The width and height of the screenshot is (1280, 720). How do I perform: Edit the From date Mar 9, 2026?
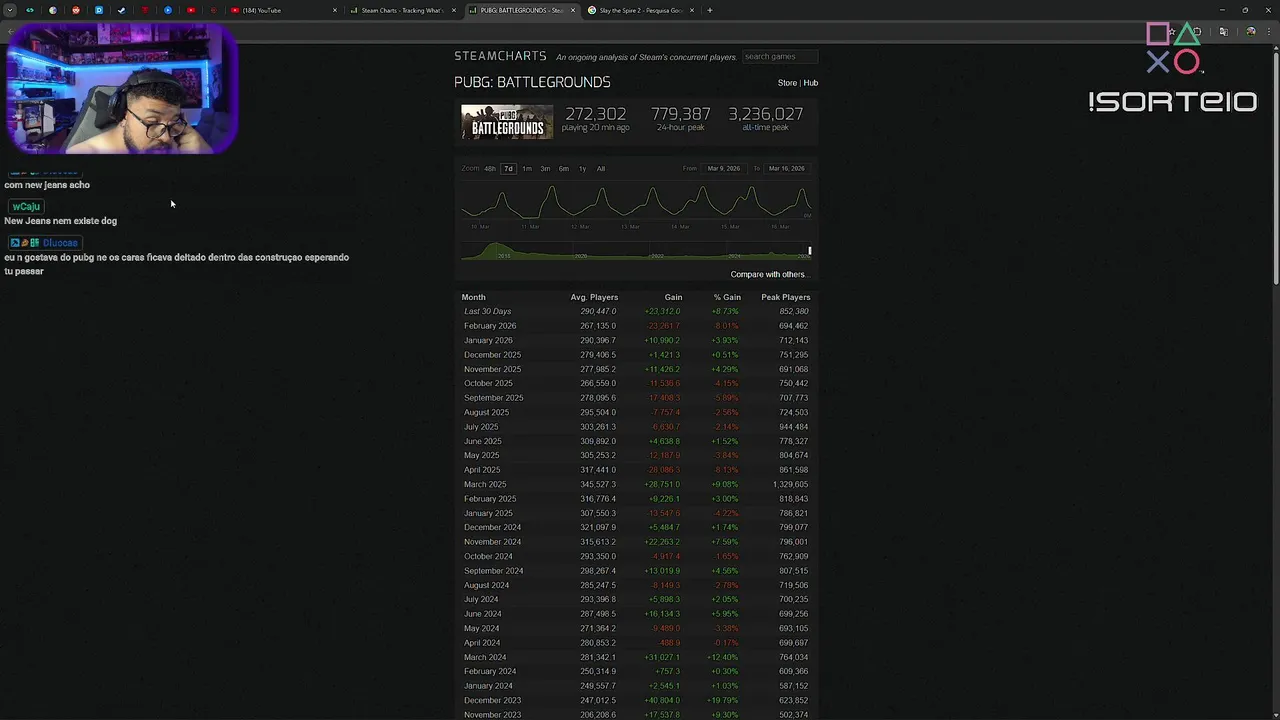[724, 169]
